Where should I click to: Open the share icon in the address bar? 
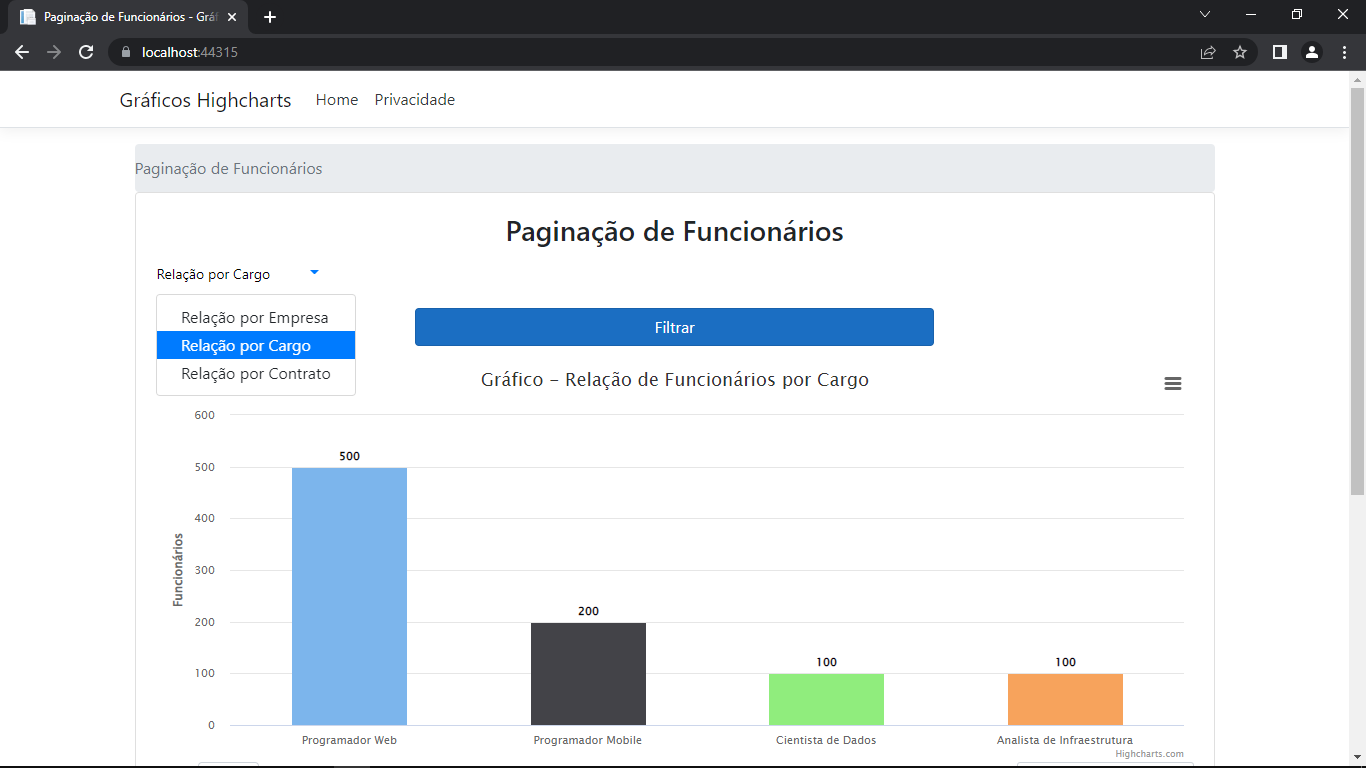pyautogui.click(x=1206, y=52)
